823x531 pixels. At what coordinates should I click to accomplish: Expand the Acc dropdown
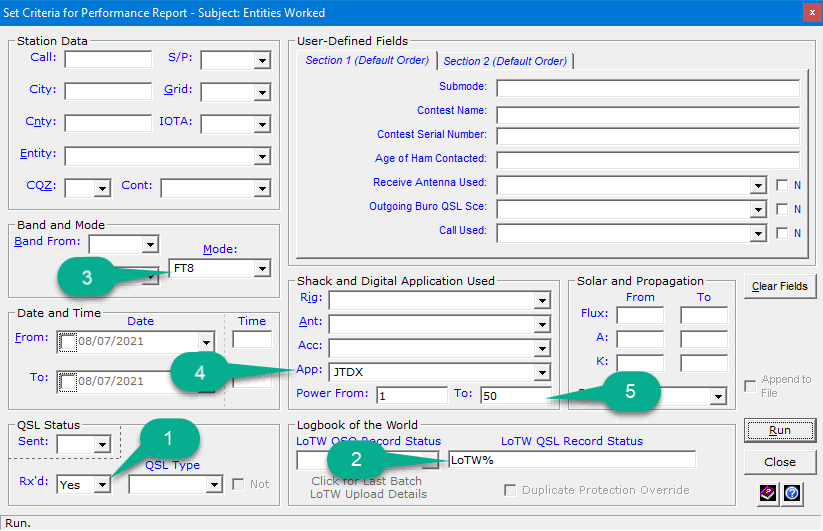pos(542,348)
